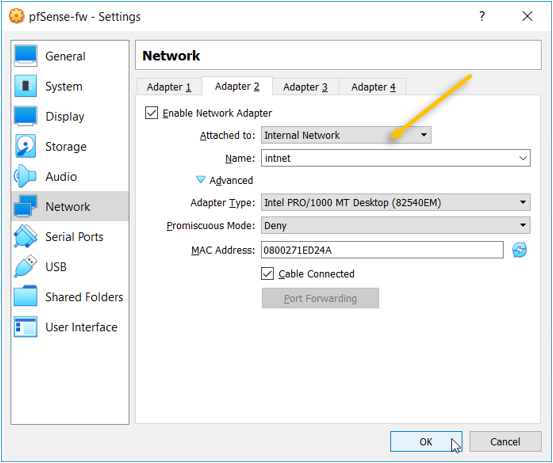Collapse the Advanced section triangle

pos(200,180)
